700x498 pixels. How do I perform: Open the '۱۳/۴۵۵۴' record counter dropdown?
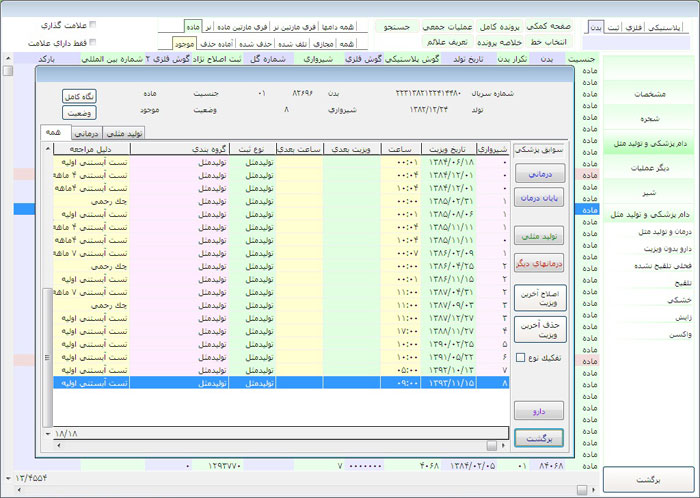tap(8, 478)
